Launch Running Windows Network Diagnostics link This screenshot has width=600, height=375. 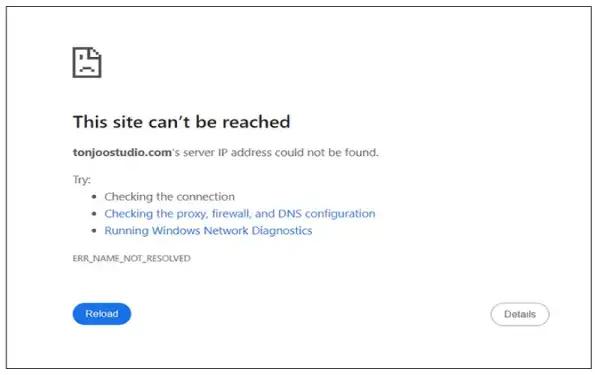point(208,231)
